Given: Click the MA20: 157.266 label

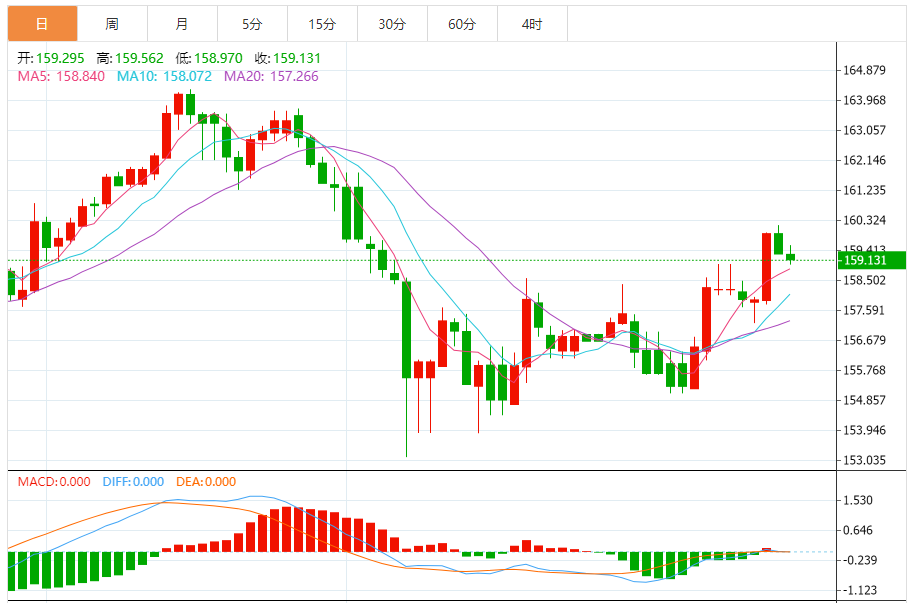Looking at the screenshot, I should pos(271,76).
